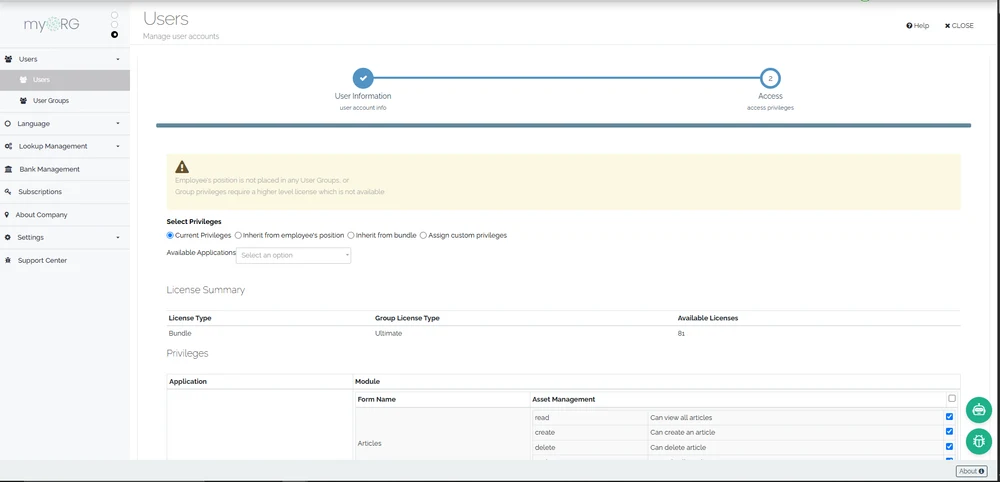The width and height of the screenshot is (1000, 482).
Task: Click the Access step label
Action: [x=770, y=96]
